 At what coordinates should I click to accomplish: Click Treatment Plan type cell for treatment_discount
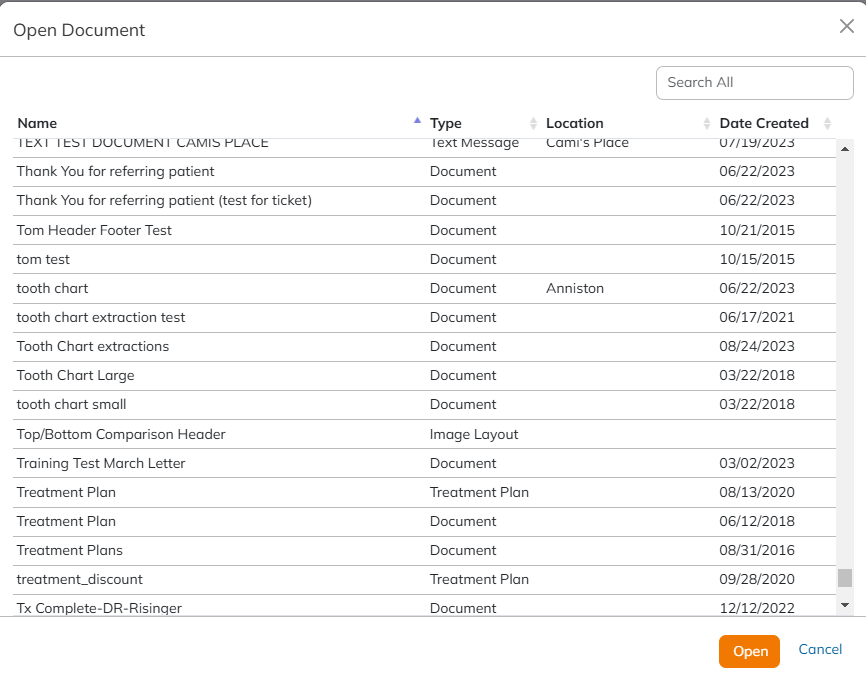pyautogui.click(x=479, y=579)
